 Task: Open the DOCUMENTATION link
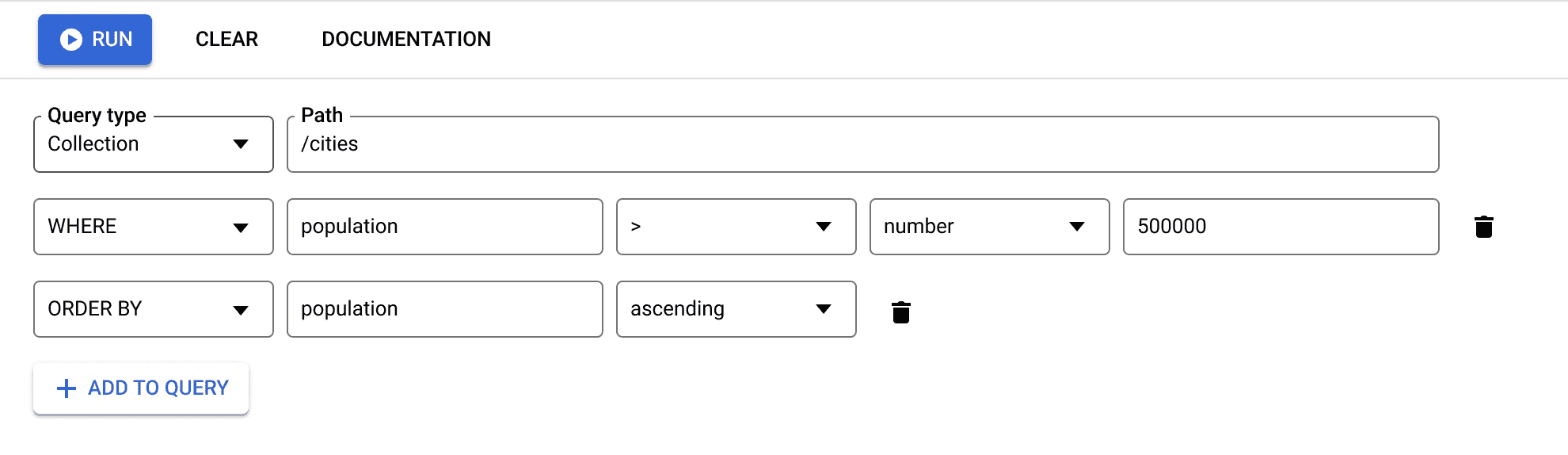[x=406, y=40]
